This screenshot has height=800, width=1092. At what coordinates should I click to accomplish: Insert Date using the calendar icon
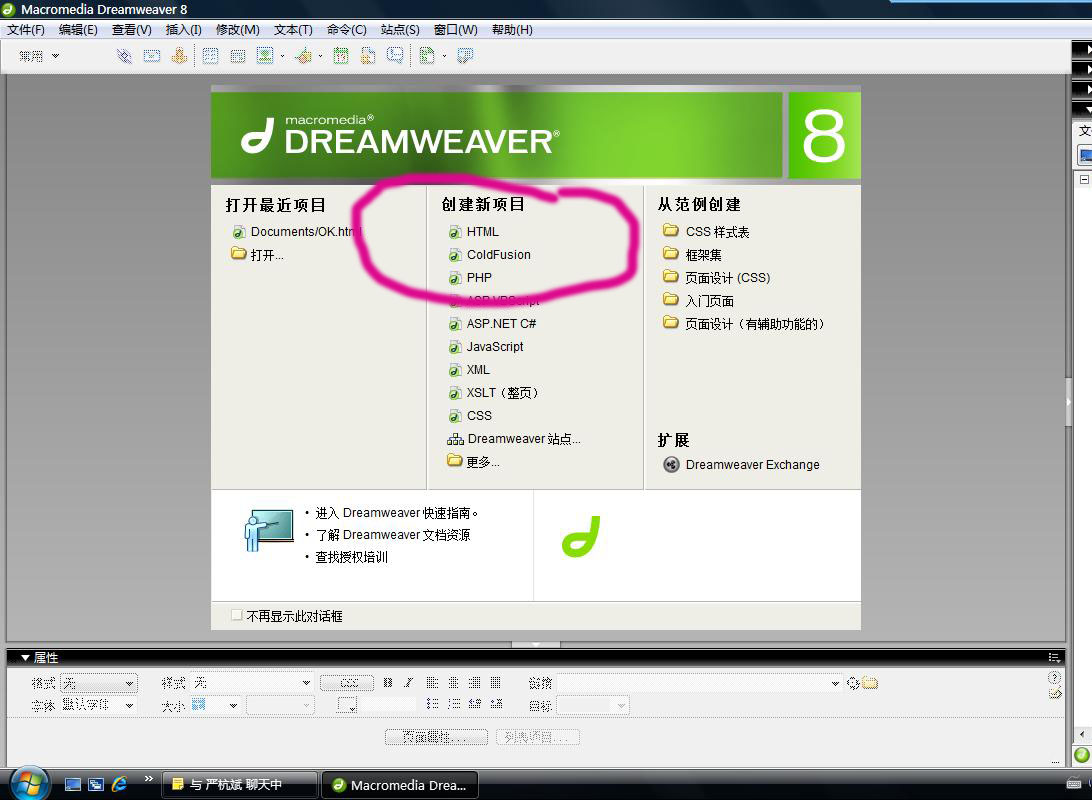[x=341, y=56]
